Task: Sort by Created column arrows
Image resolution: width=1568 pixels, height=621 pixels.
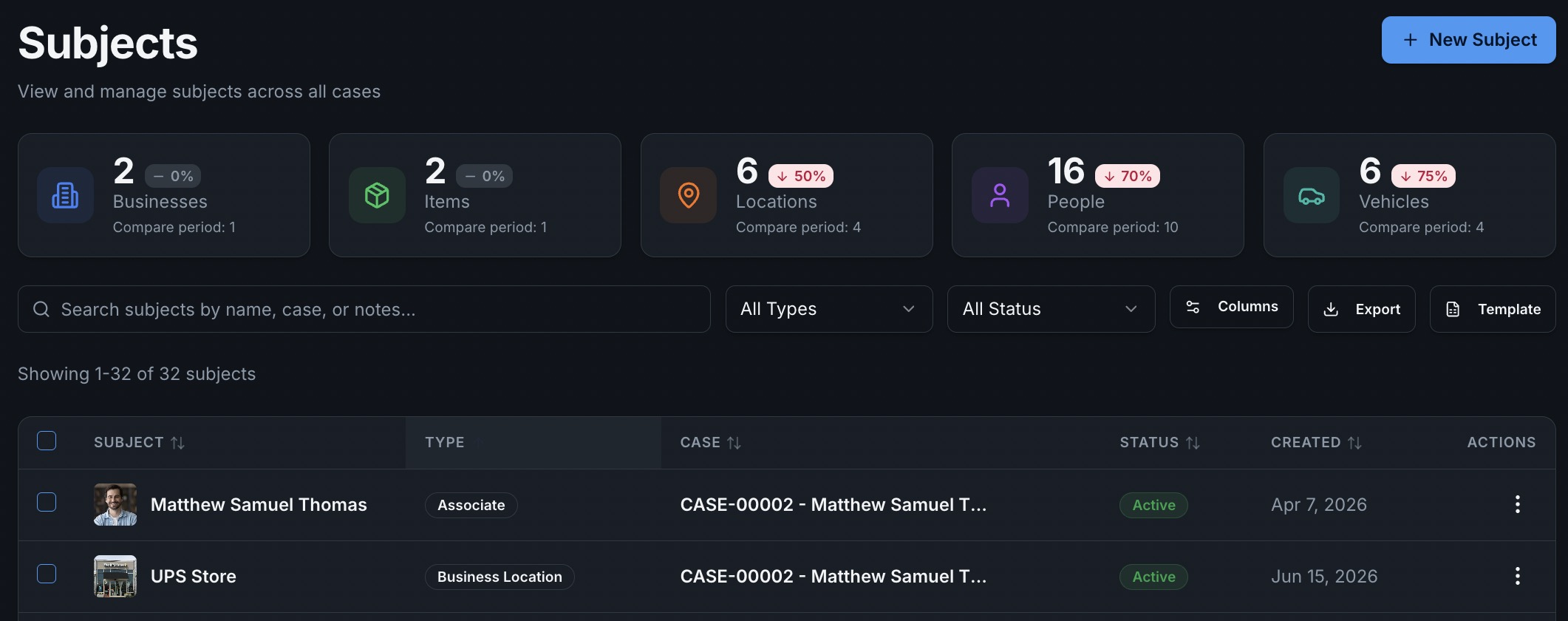Action: tap(1354, 443)
